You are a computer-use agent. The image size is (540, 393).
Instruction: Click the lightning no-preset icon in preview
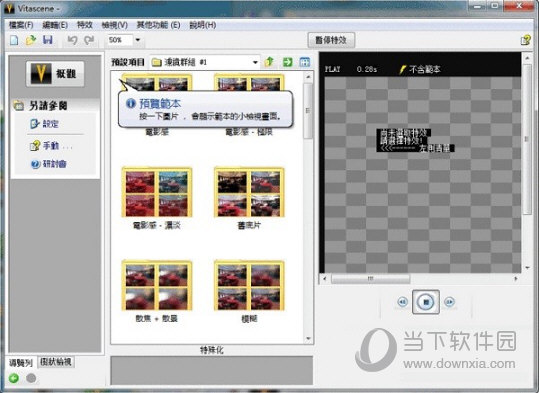pos(403,69)
